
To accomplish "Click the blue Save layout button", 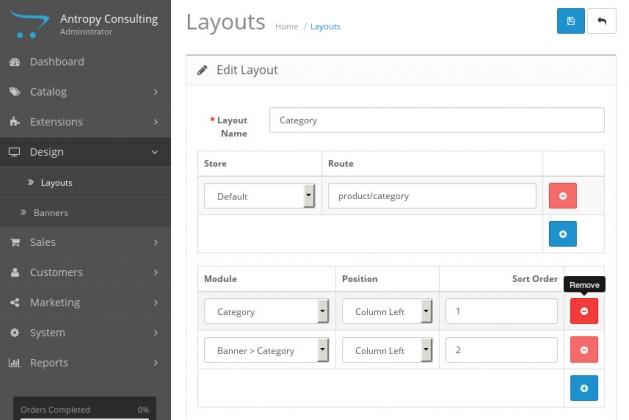I will [570, 21].
